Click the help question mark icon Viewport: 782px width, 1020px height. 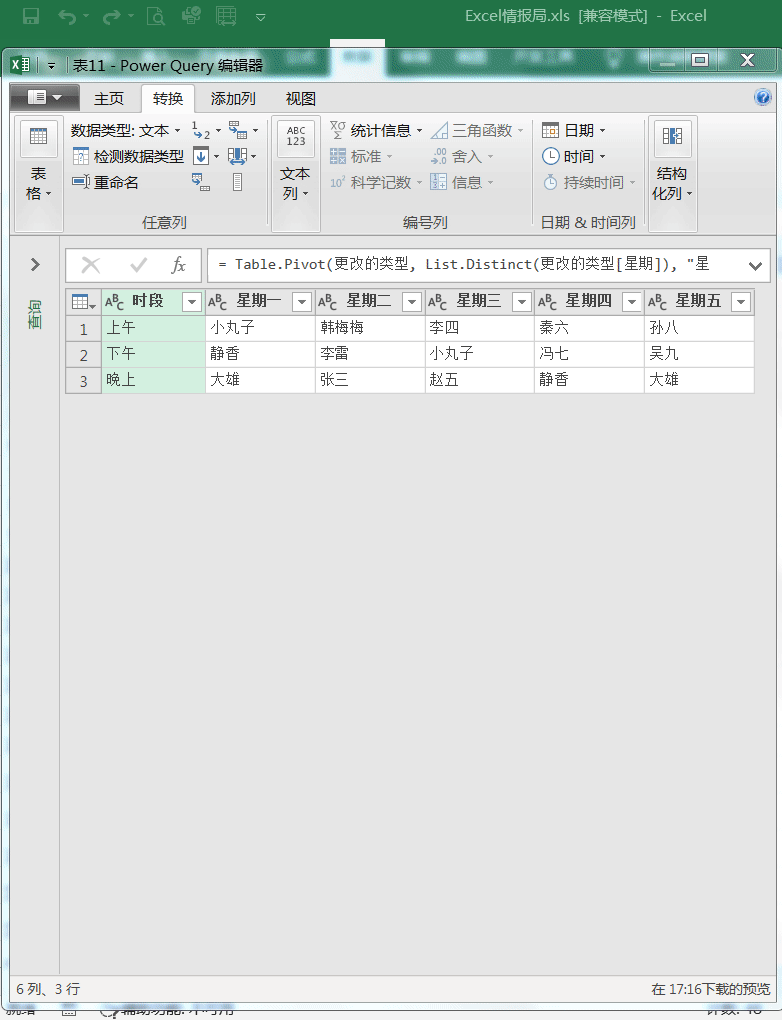[763, 98]
